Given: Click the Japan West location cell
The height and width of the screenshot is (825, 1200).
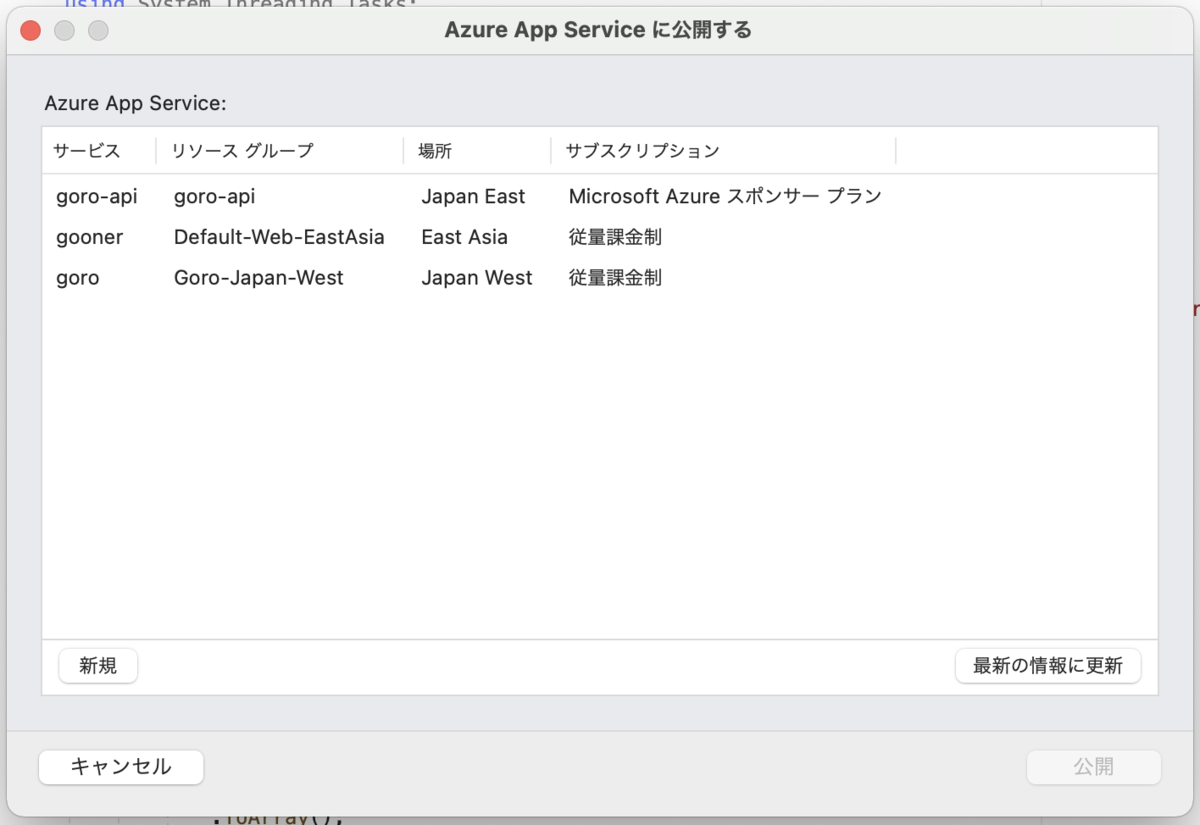Looking at the screenshot, I should pyautogui.click(x=477, y=278).
